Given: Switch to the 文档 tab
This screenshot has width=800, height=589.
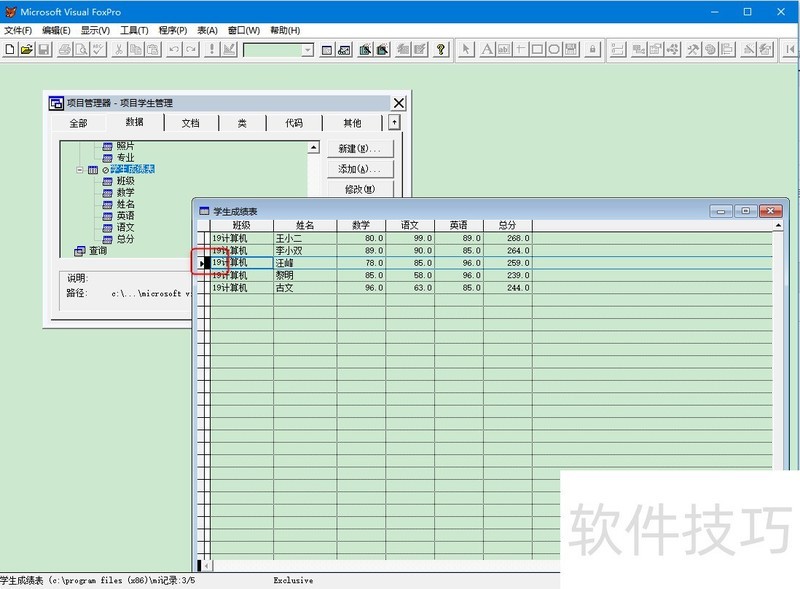Looking at the screenshot, I should 190,123.
